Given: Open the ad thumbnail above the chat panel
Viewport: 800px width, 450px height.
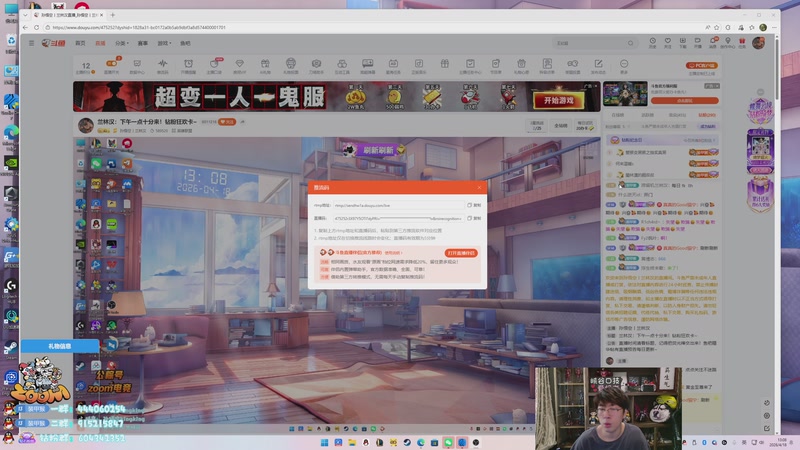Looking at the screenshot, I should click(625, 94).
